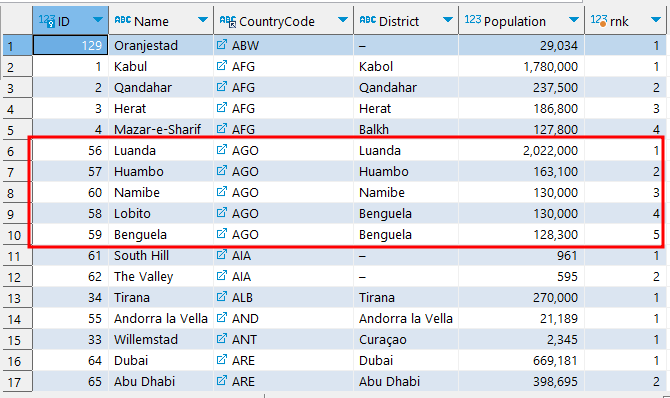Select the Namibe district cell
Image resolution: width=670 pixels, height=398 pixels.
coord(406,192)
